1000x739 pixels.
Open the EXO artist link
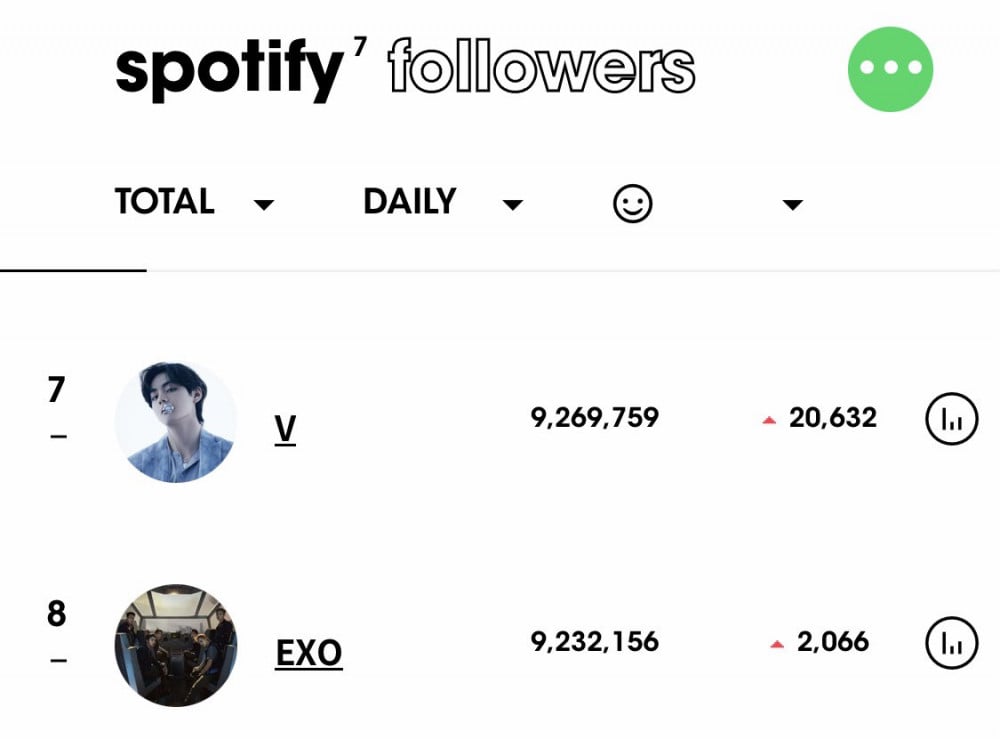click(x=309, y=654)
